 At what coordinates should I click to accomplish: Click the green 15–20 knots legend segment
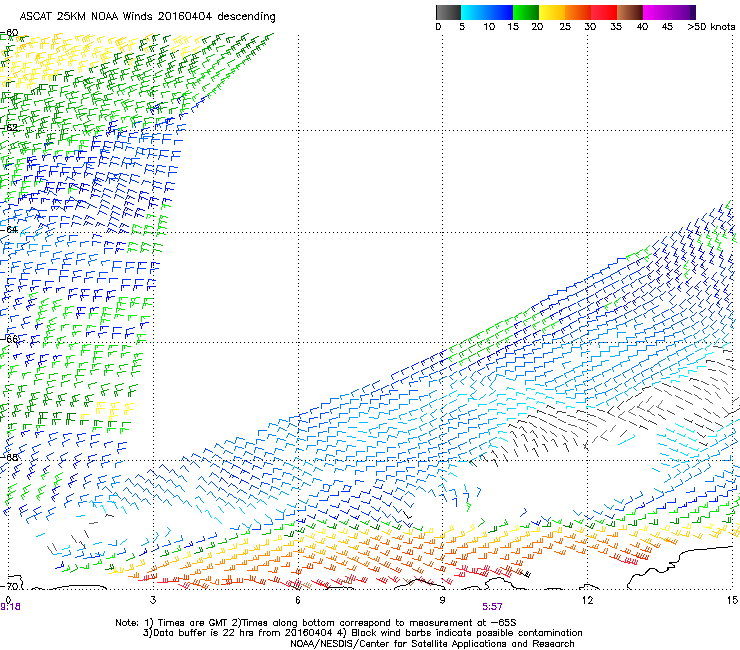[x=526, y=12]
